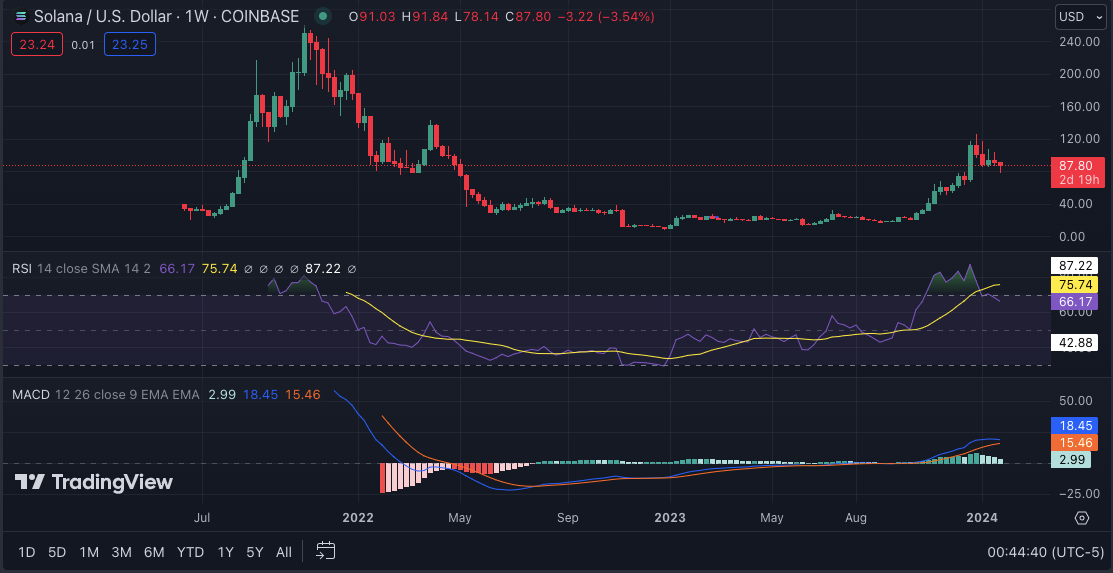The image size is (1113, 573).
Task: Click the 2024 label on time axis
Action: (x=982, y=517)
